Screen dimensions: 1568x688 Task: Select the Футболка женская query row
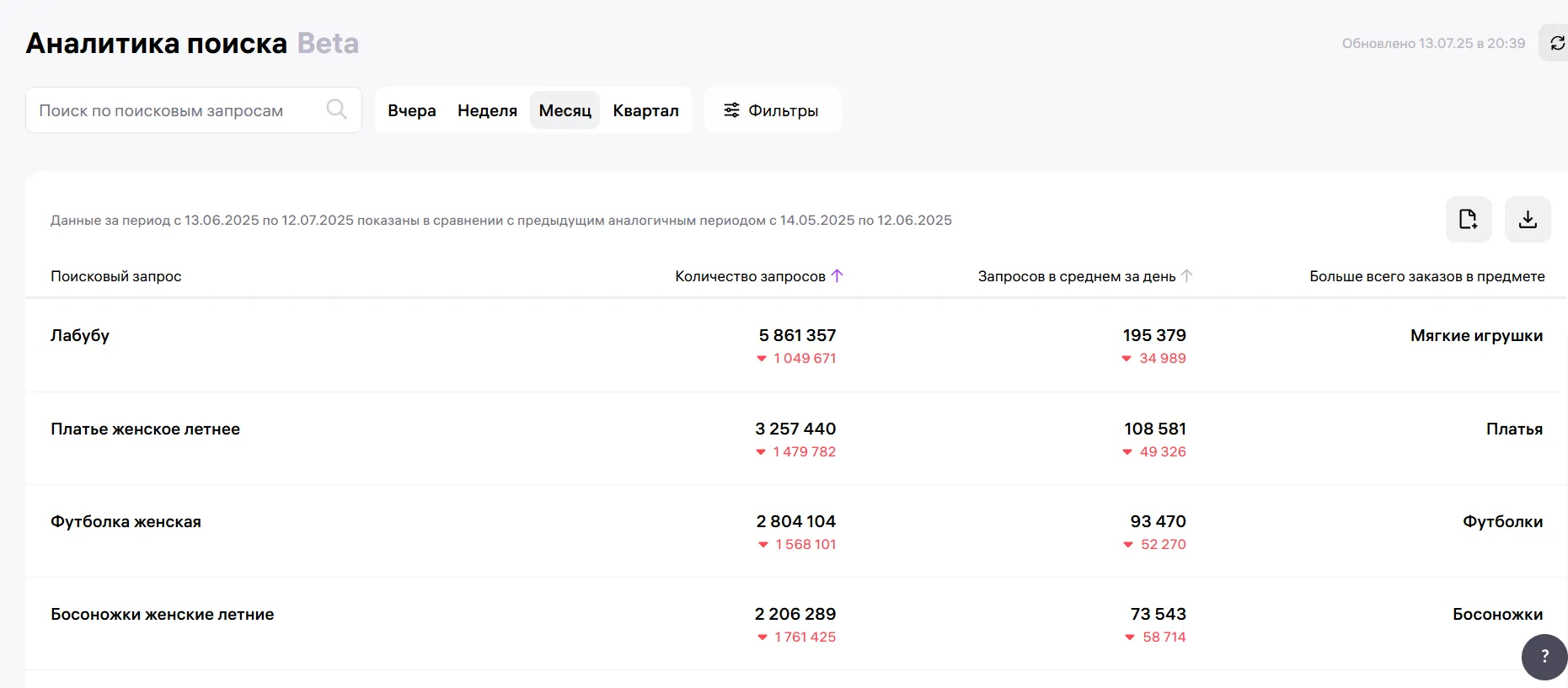pyautogui.click(x=126, y=521)
